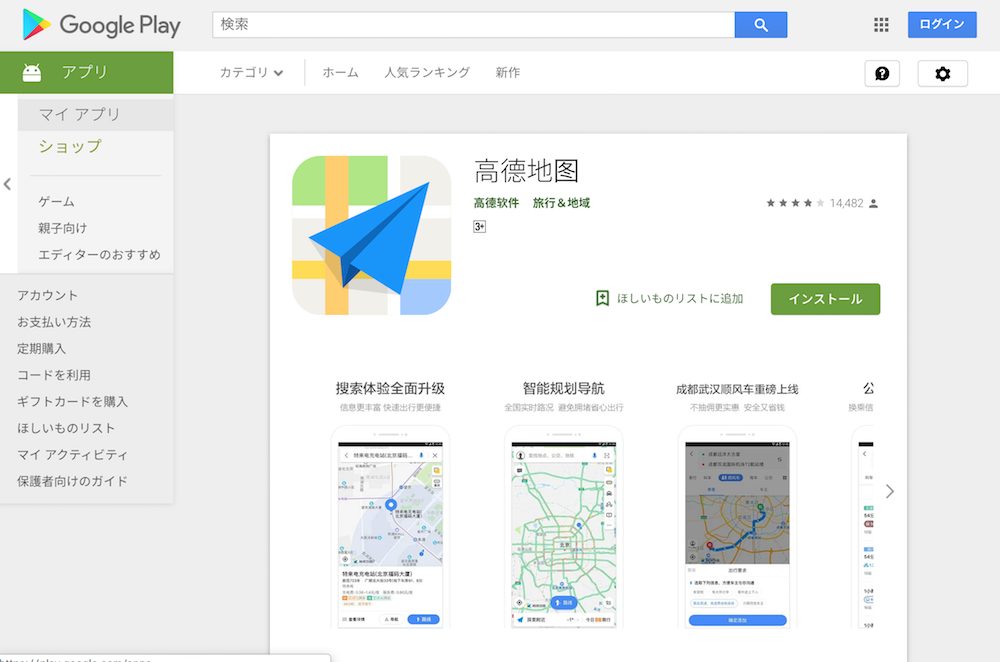Click the 高德地图 app icon
1000x662 pixels.
(x=371, y=235)
